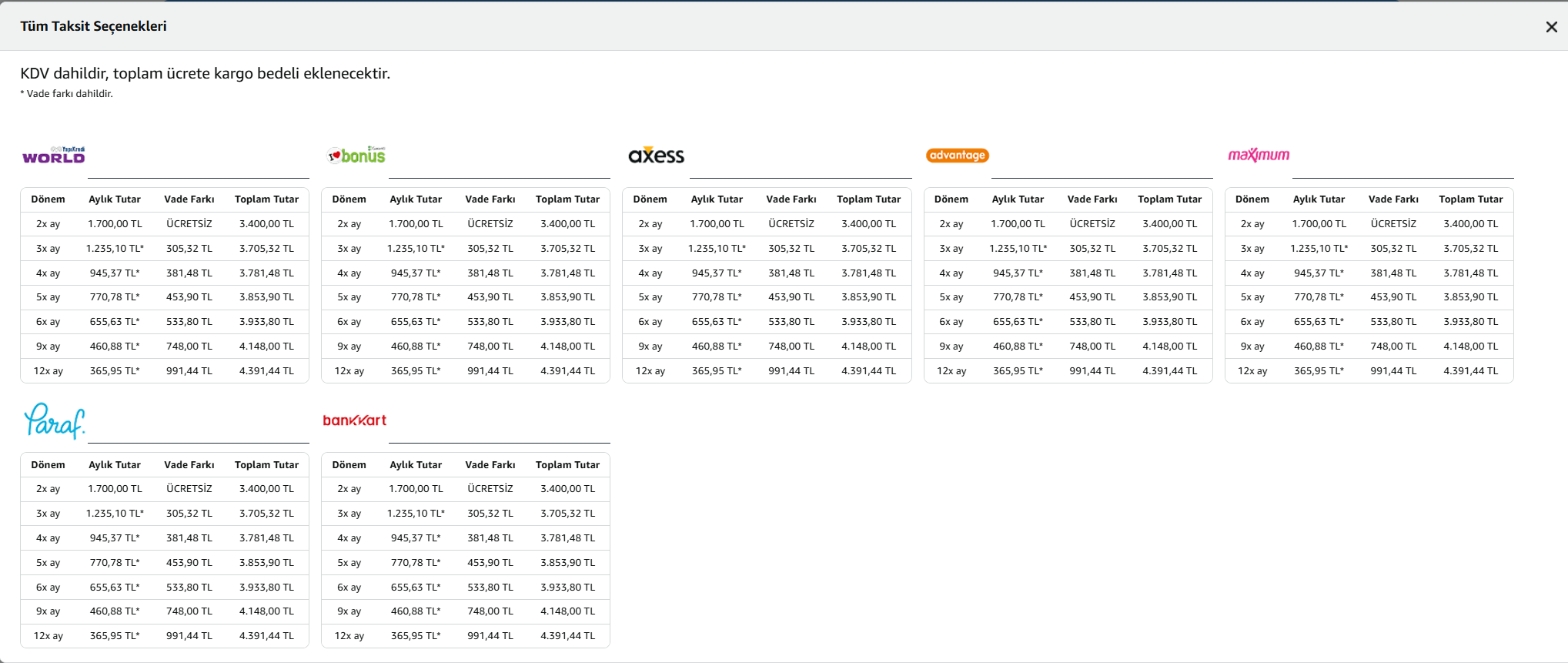
Task: Click Toplam Tutar header in Advantage table
Action: point(1169,199)
